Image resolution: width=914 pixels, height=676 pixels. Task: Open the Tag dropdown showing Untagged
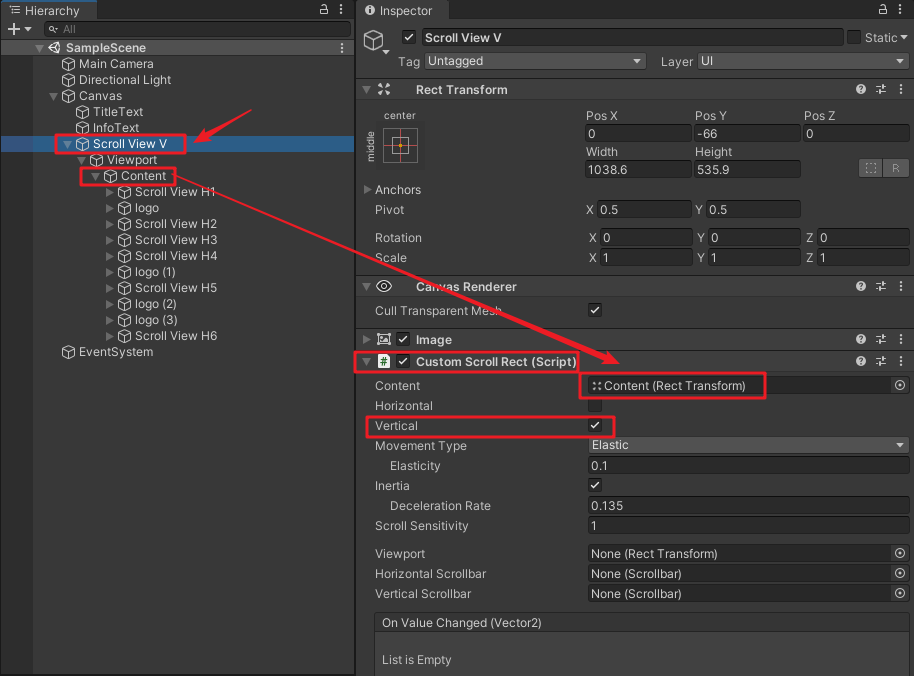pos(535,61)
